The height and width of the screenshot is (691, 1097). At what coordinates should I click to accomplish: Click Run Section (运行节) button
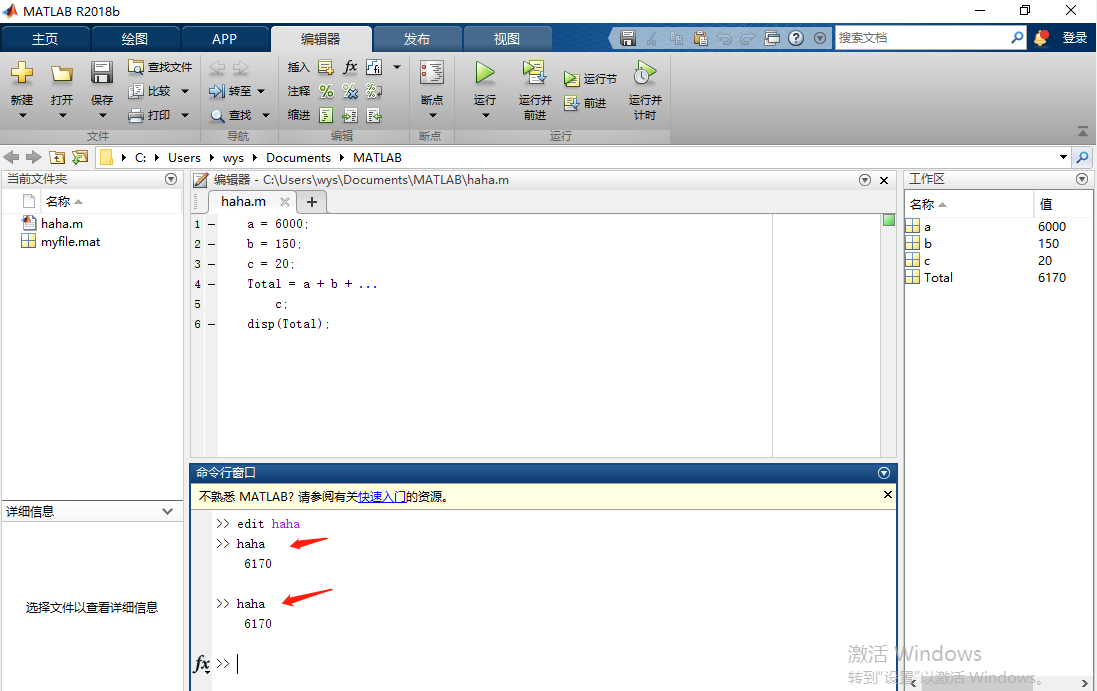(591, 79)
